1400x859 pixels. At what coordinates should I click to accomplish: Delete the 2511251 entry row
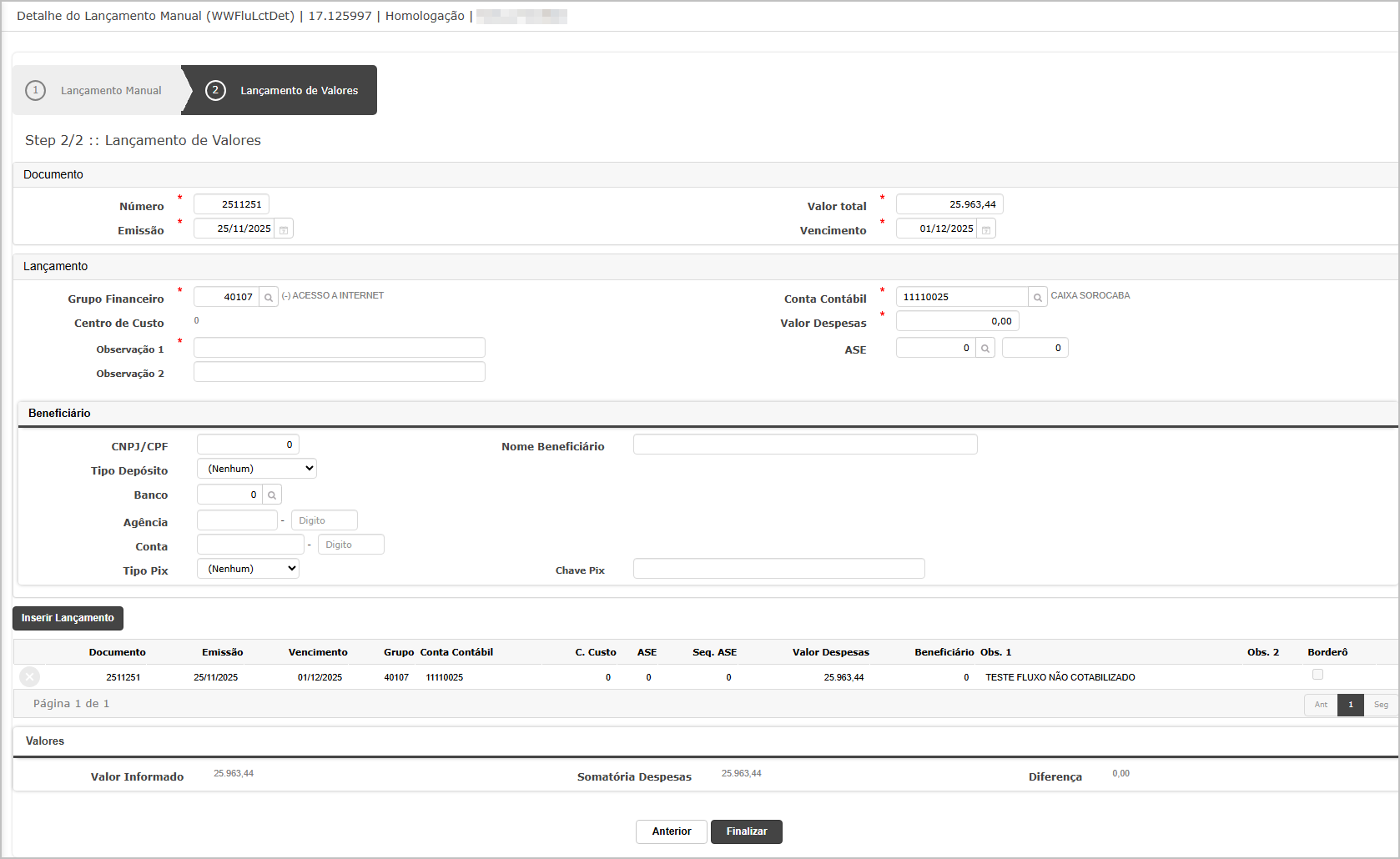point(29,677)
